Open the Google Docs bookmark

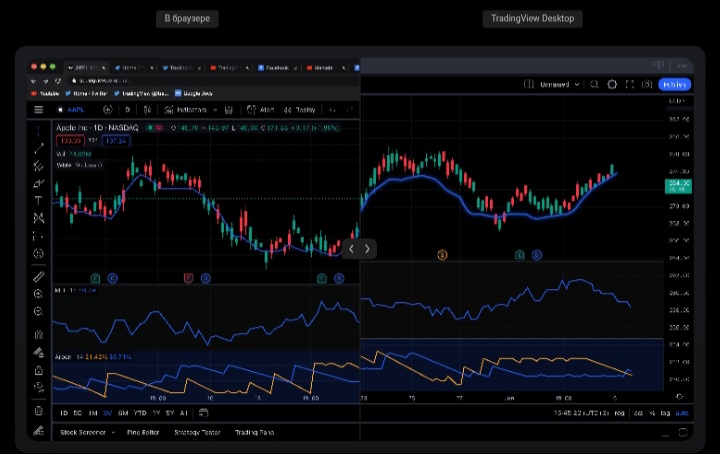pos(194,94)
